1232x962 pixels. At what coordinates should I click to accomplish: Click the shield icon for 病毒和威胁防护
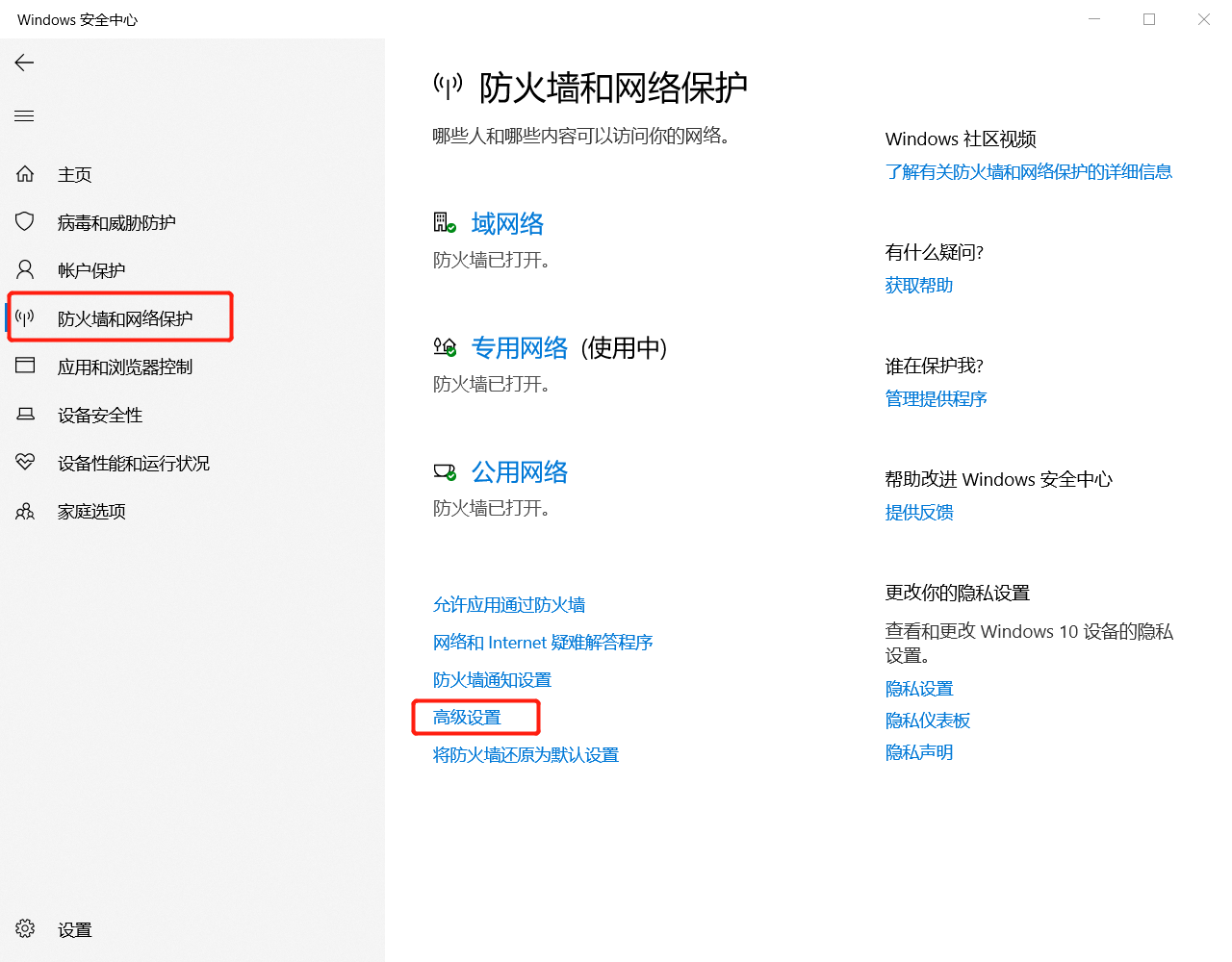25,222
